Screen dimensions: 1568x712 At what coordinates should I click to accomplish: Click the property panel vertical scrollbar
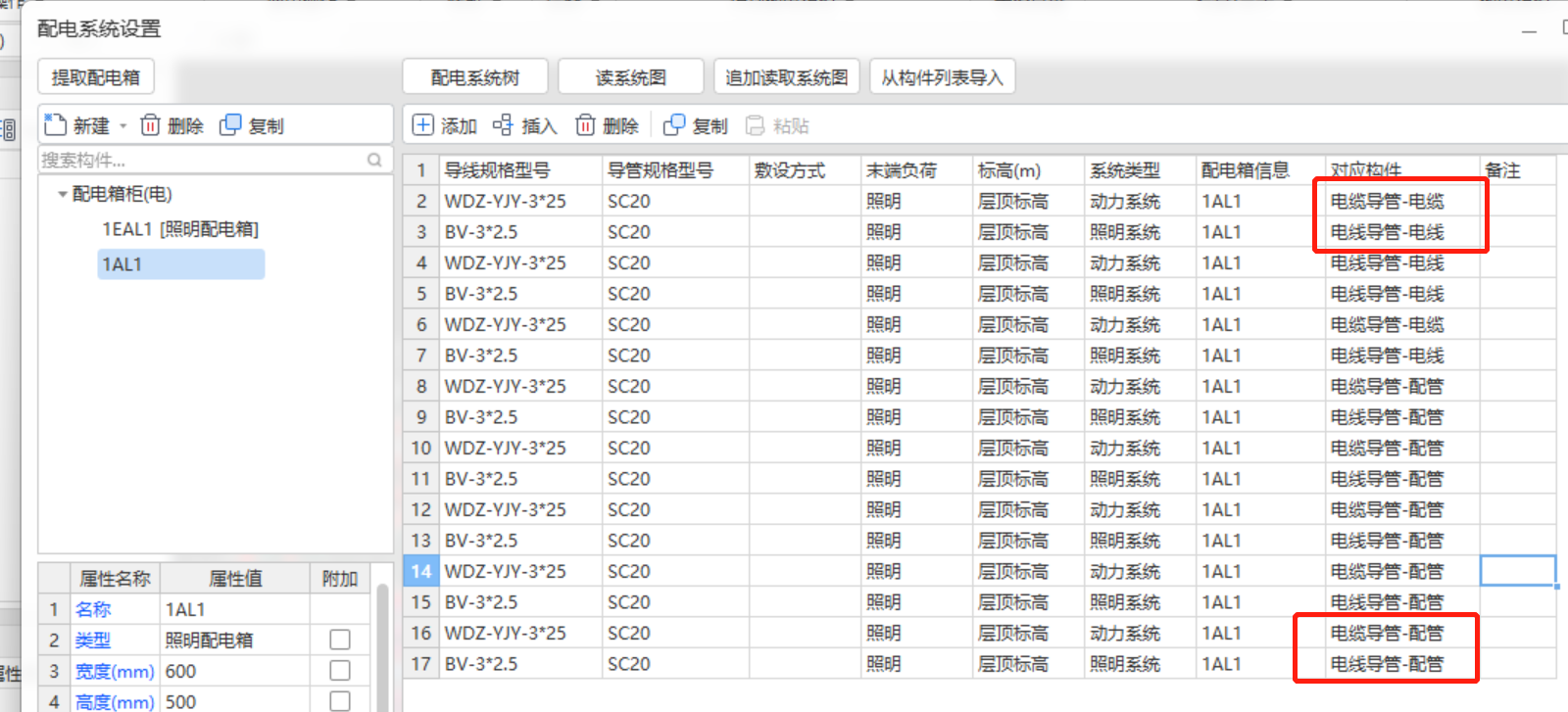(x=382, y=646)
